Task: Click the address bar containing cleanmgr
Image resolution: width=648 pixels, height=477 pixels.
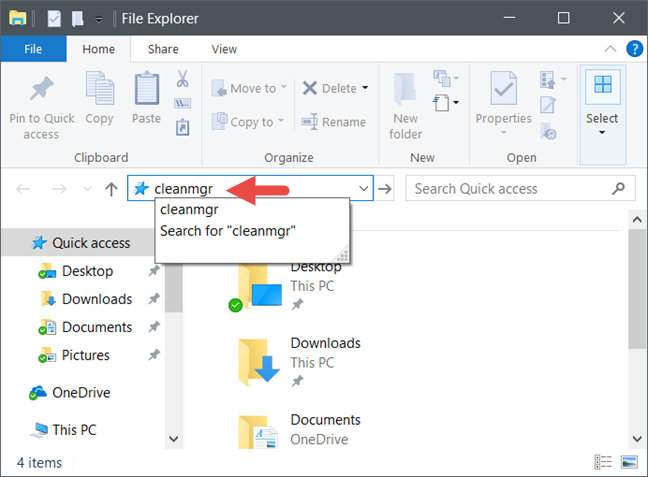Action: tap(250, 188)
